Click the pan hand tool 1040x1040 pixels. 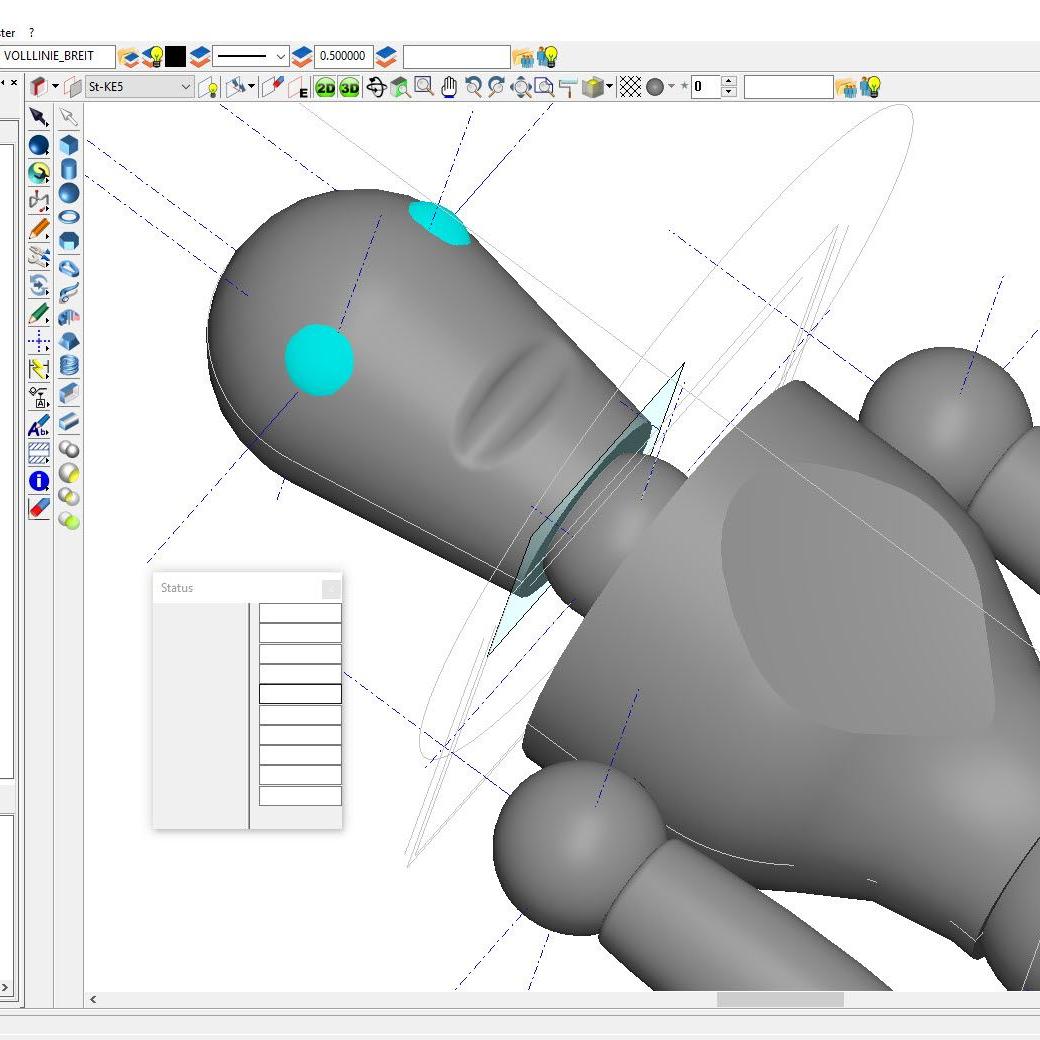[x=449, y=87]
